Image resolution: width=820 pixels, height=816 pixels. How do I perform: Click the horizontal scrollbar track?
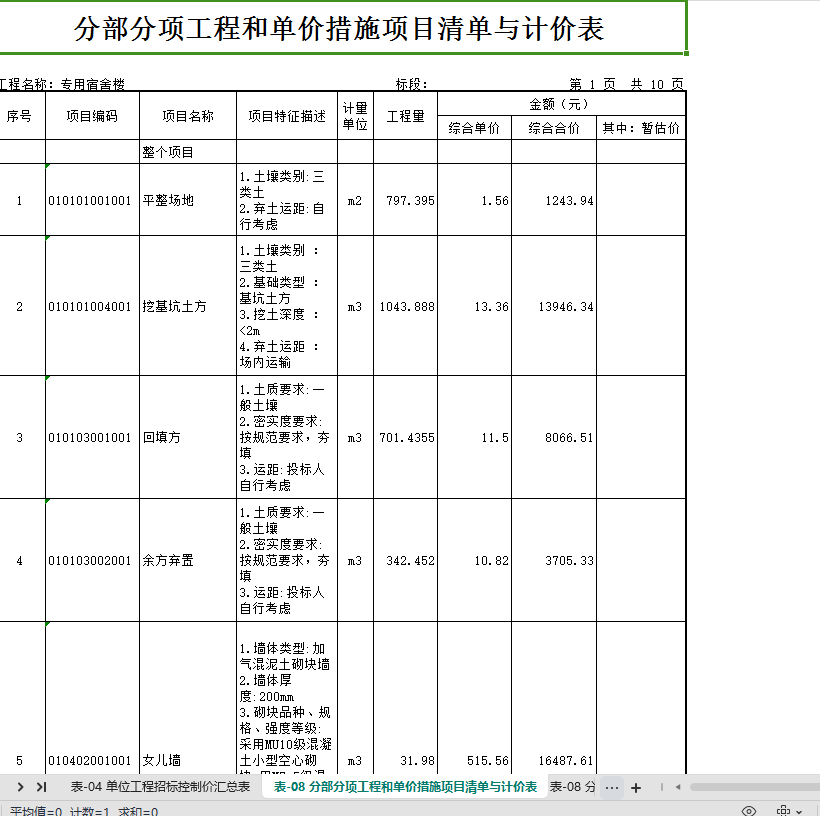coord(755,787)
